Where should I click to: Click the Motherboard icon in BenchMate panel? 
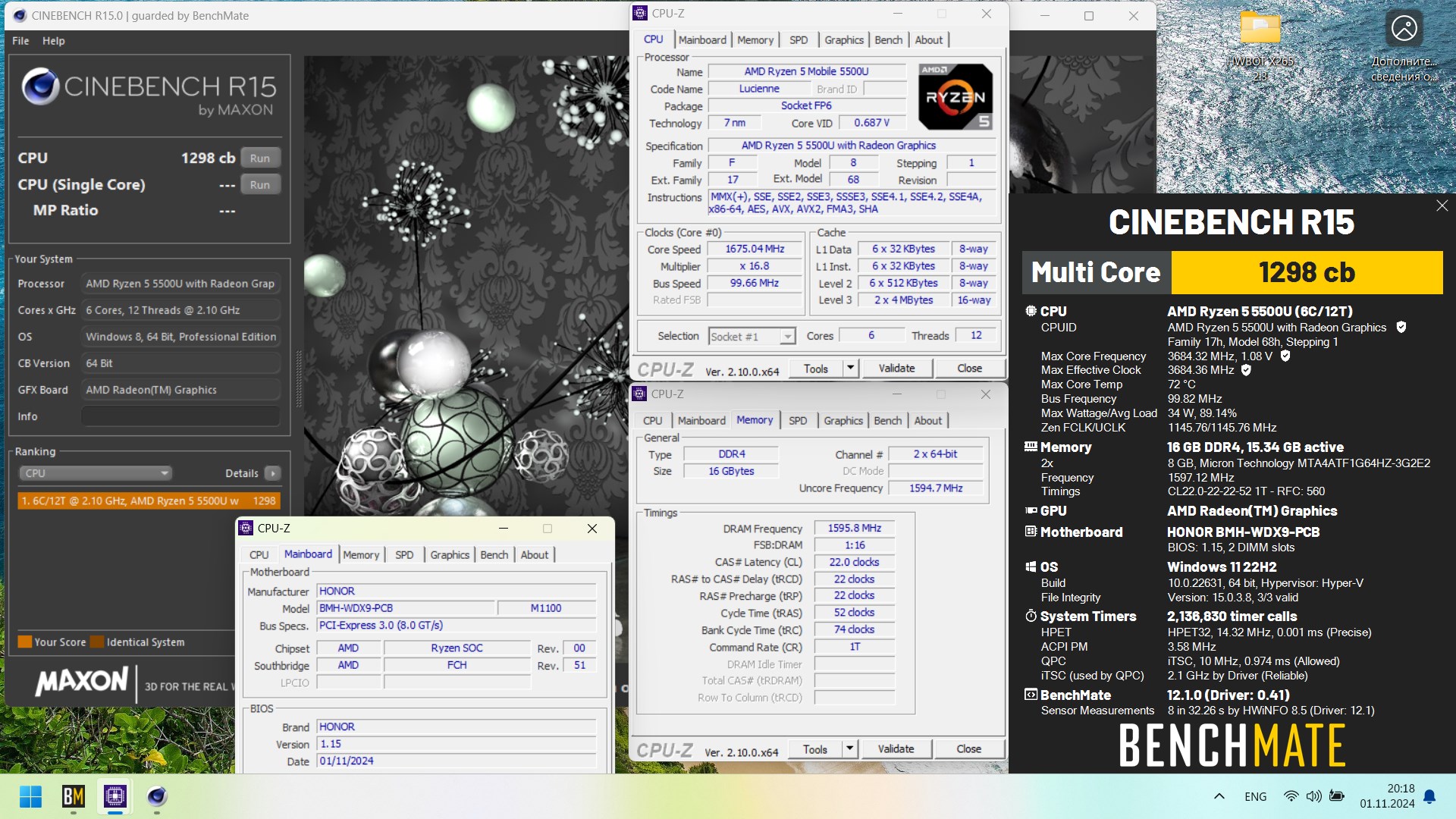click(x=1031, y=532)
